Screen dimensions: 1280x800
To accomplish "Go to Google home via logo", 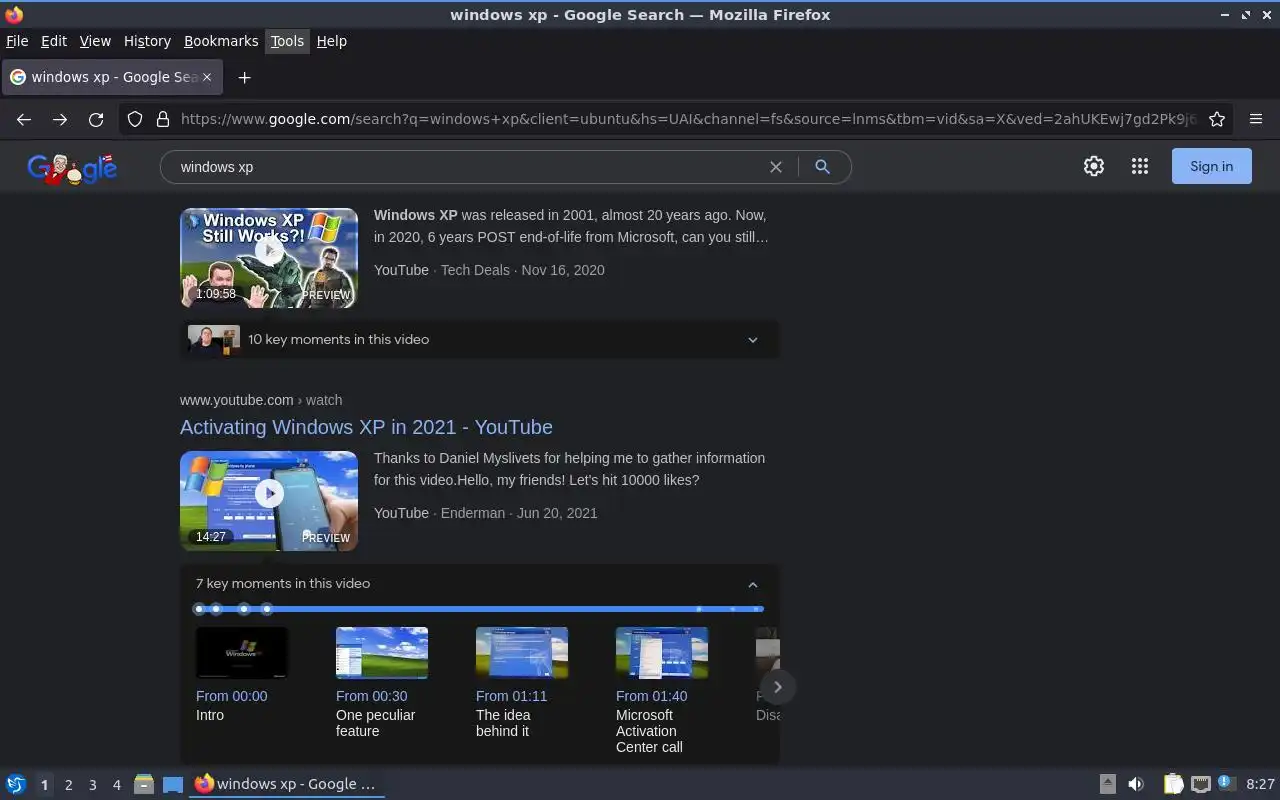I will point(72,168).
